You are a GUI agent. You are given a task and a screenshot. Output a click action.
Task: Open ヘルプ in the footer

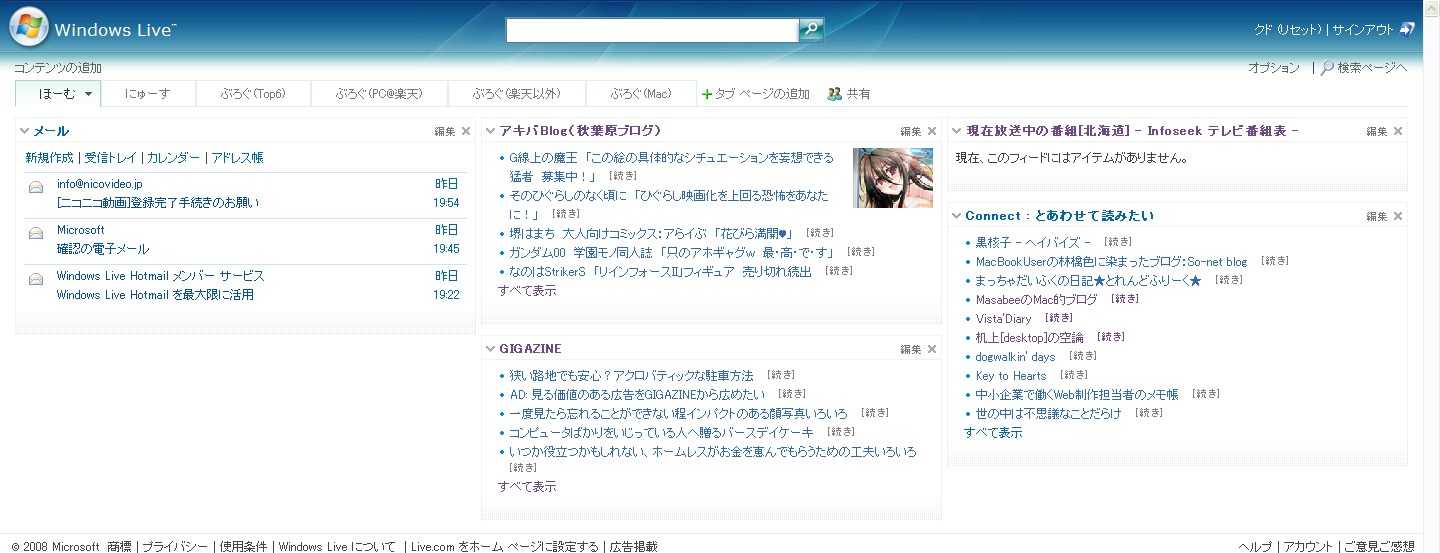point(1255,546)
